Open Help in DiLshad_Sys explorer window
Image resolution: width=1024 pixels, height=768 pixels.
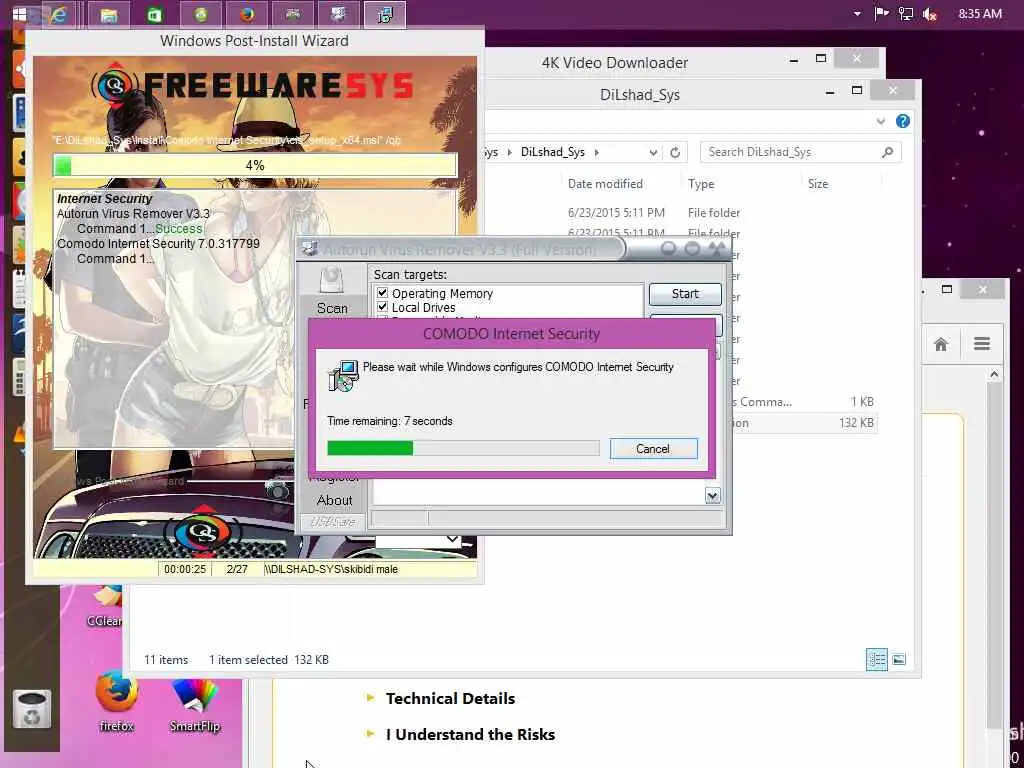[903, 121]
